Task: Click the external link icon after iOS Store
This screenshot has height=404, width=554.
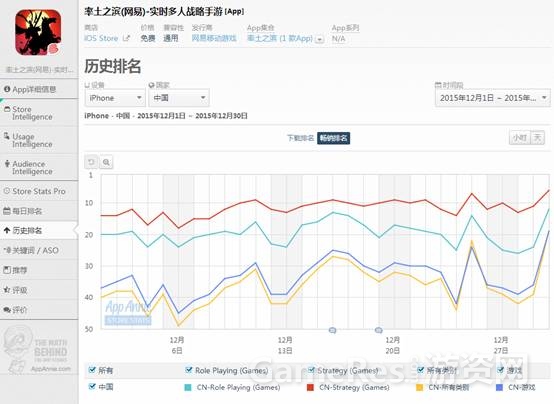Action: pyautogui.click(x=126, y=38)
